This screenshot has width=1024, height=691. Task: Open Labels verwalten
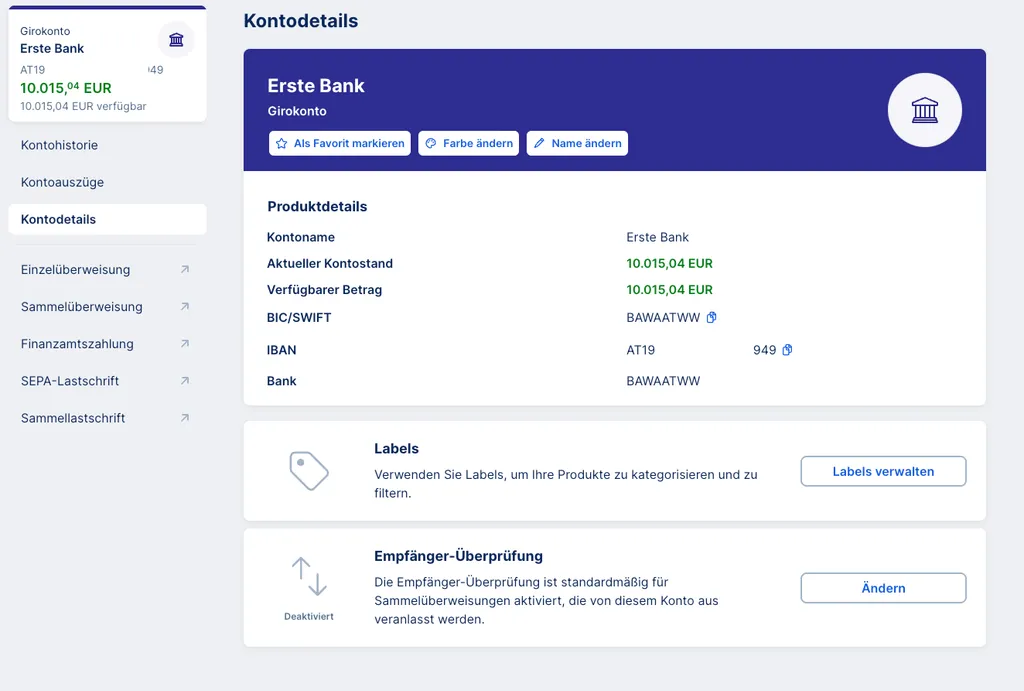tap(883, 471)
